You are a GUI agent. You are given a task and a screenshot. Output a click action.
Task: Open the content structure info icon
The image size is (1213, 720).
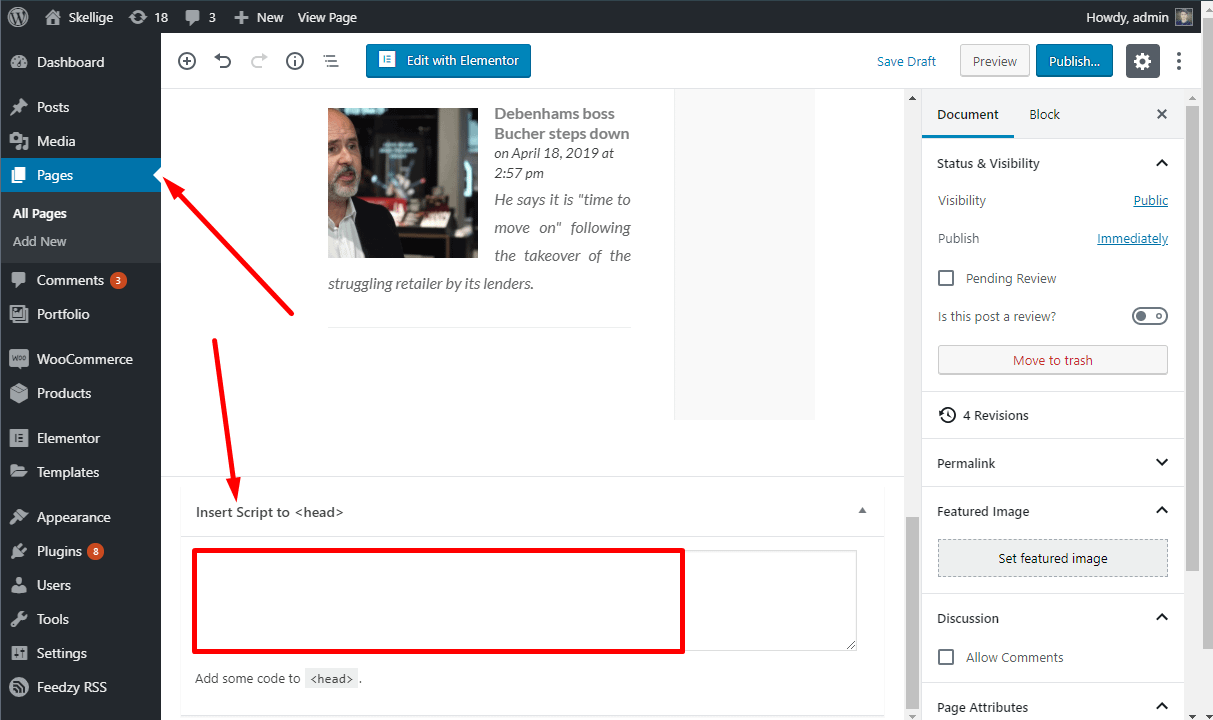(295, 61)
